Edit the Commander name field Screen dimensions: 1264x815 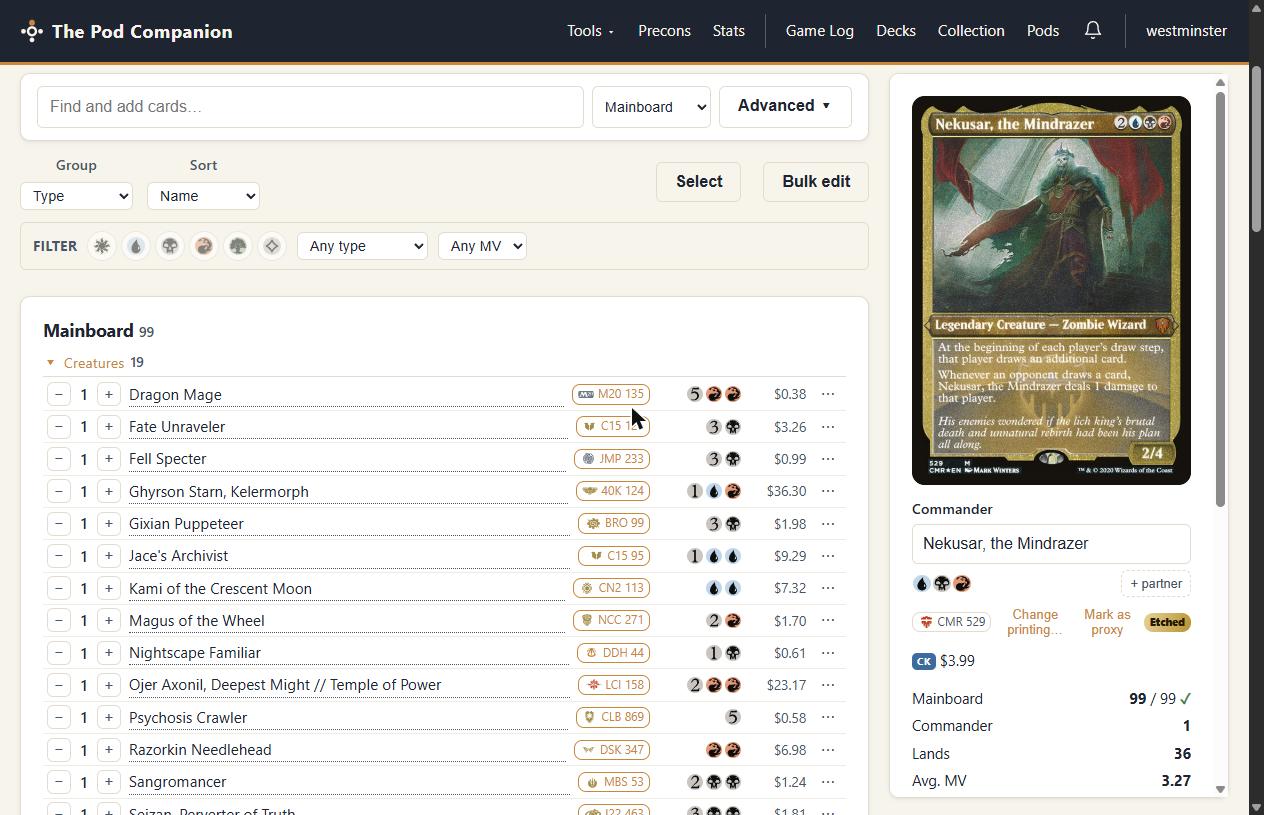[1051, 544]
